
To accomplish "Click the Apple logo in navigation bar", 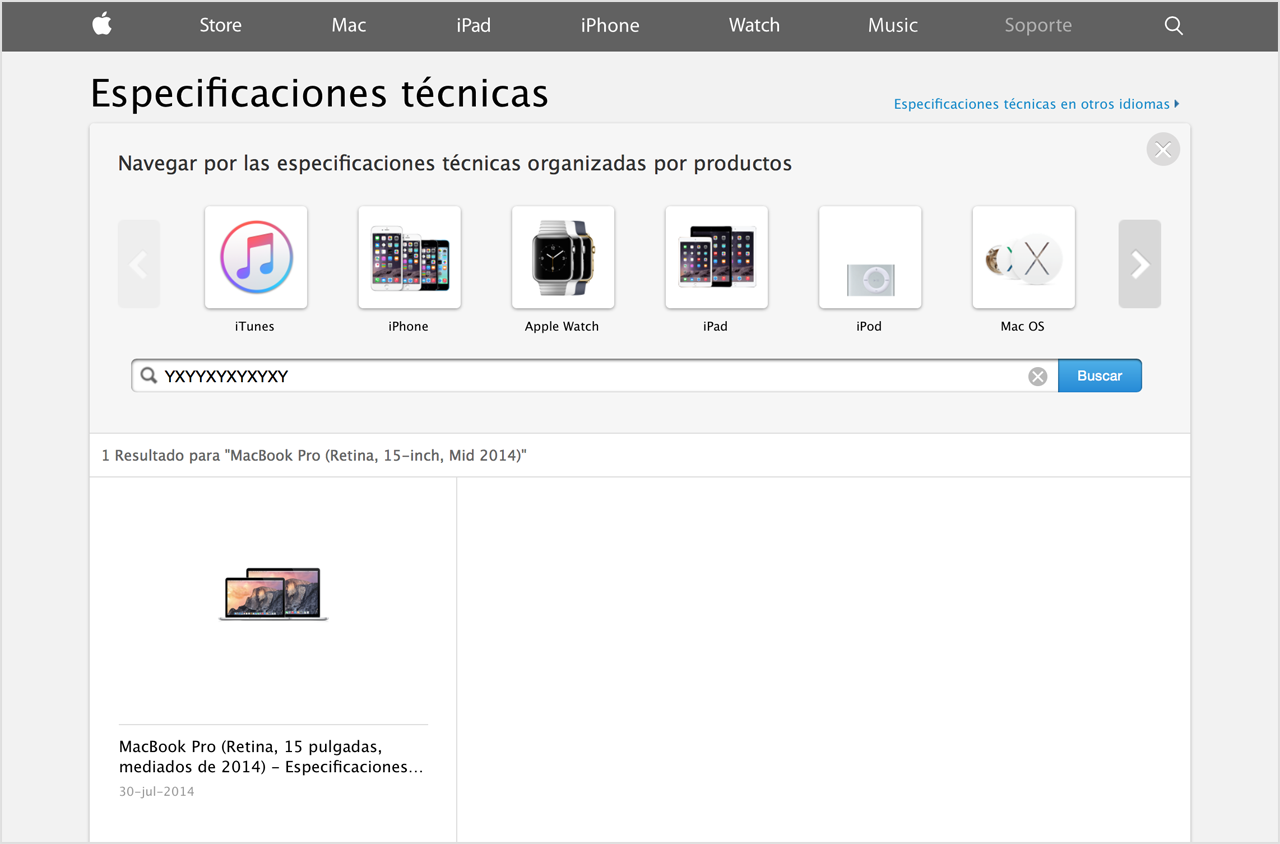I will tap(102, 25).
